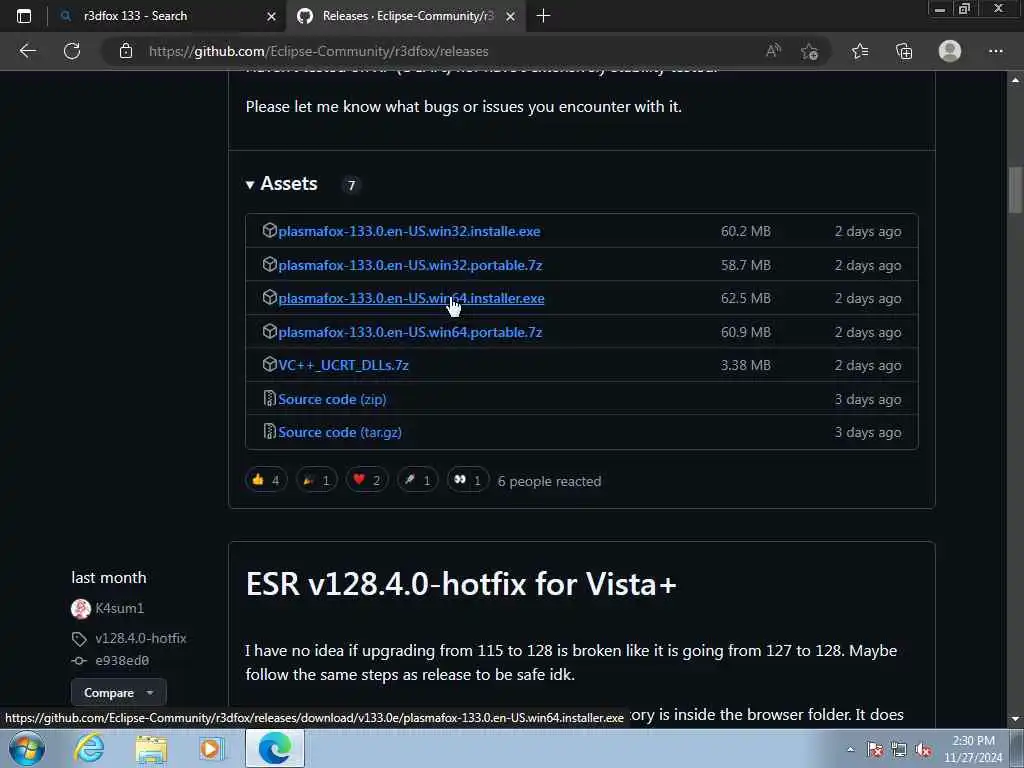The height and width of the screenshot is (768, 1024).
Task: Go back using the browser back arrow
Action: tap(27, 51)
